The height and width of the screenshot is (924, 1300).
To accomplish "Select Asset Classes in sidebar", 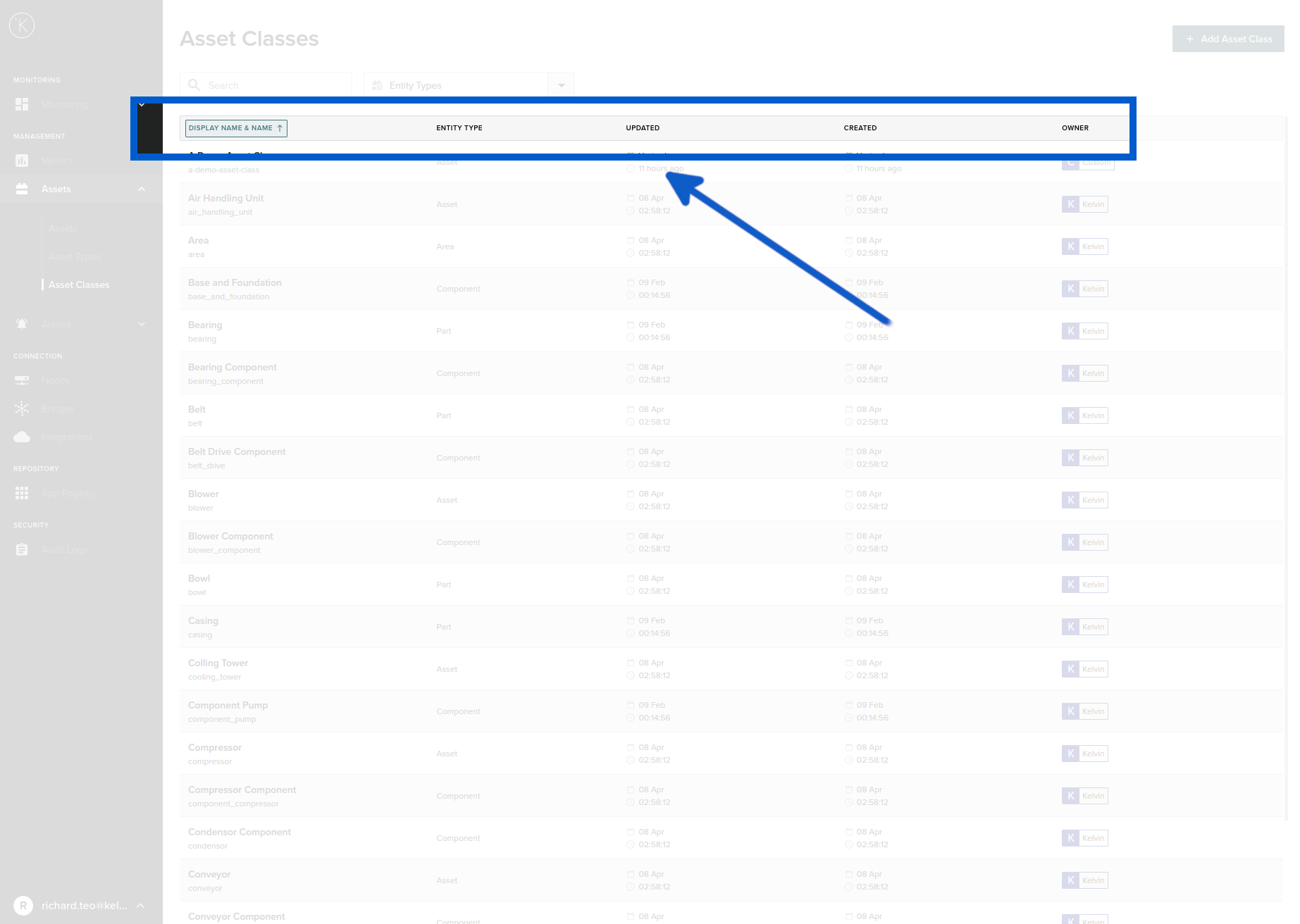I will tap(79, 285).
